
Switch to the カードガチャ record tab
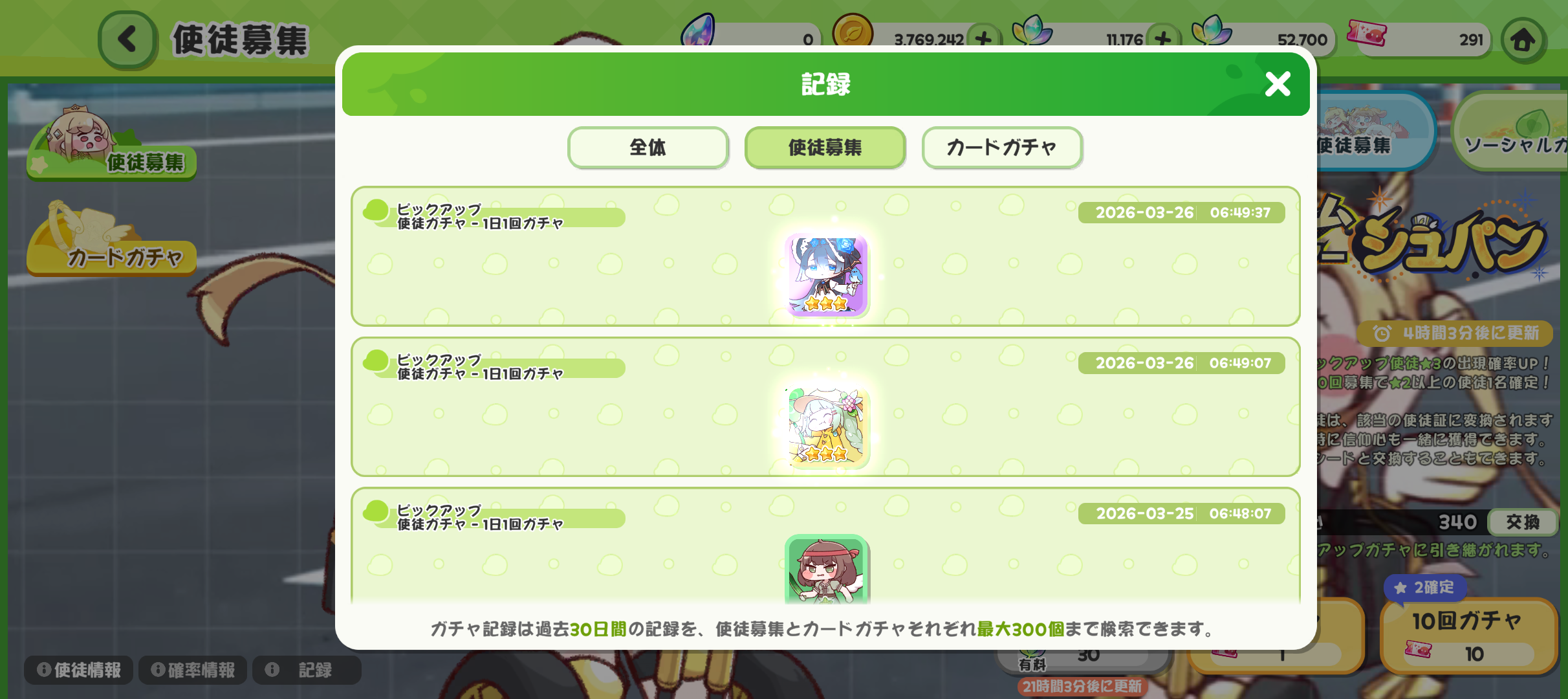tap(1002, 148)
